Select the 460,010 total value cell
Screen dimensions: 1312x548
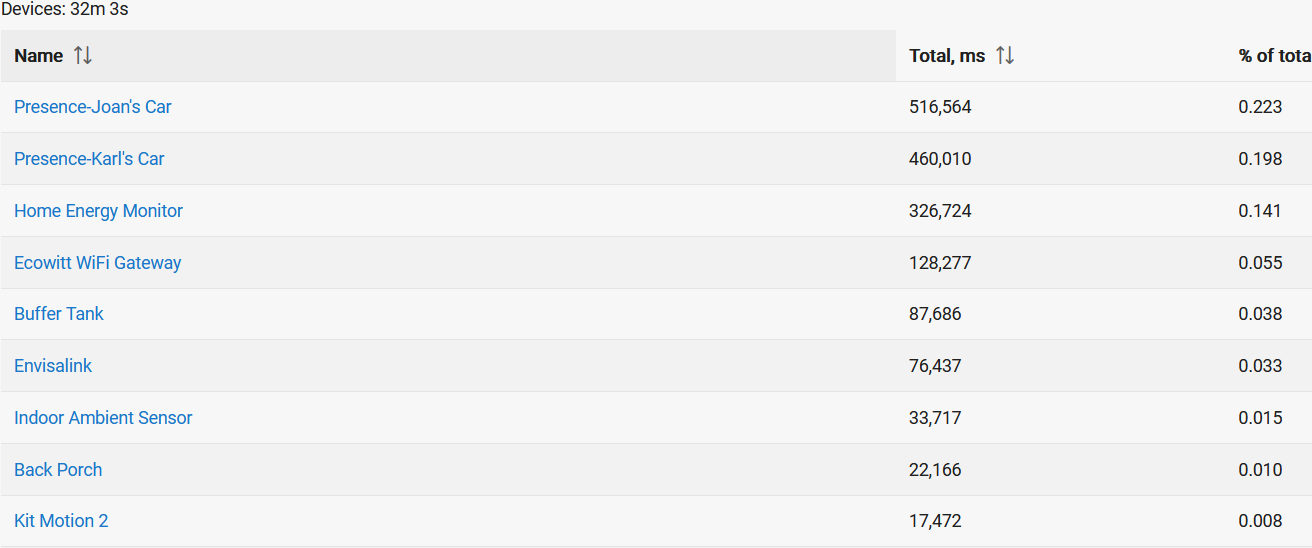pyautogui.click(x=940, y=159)
